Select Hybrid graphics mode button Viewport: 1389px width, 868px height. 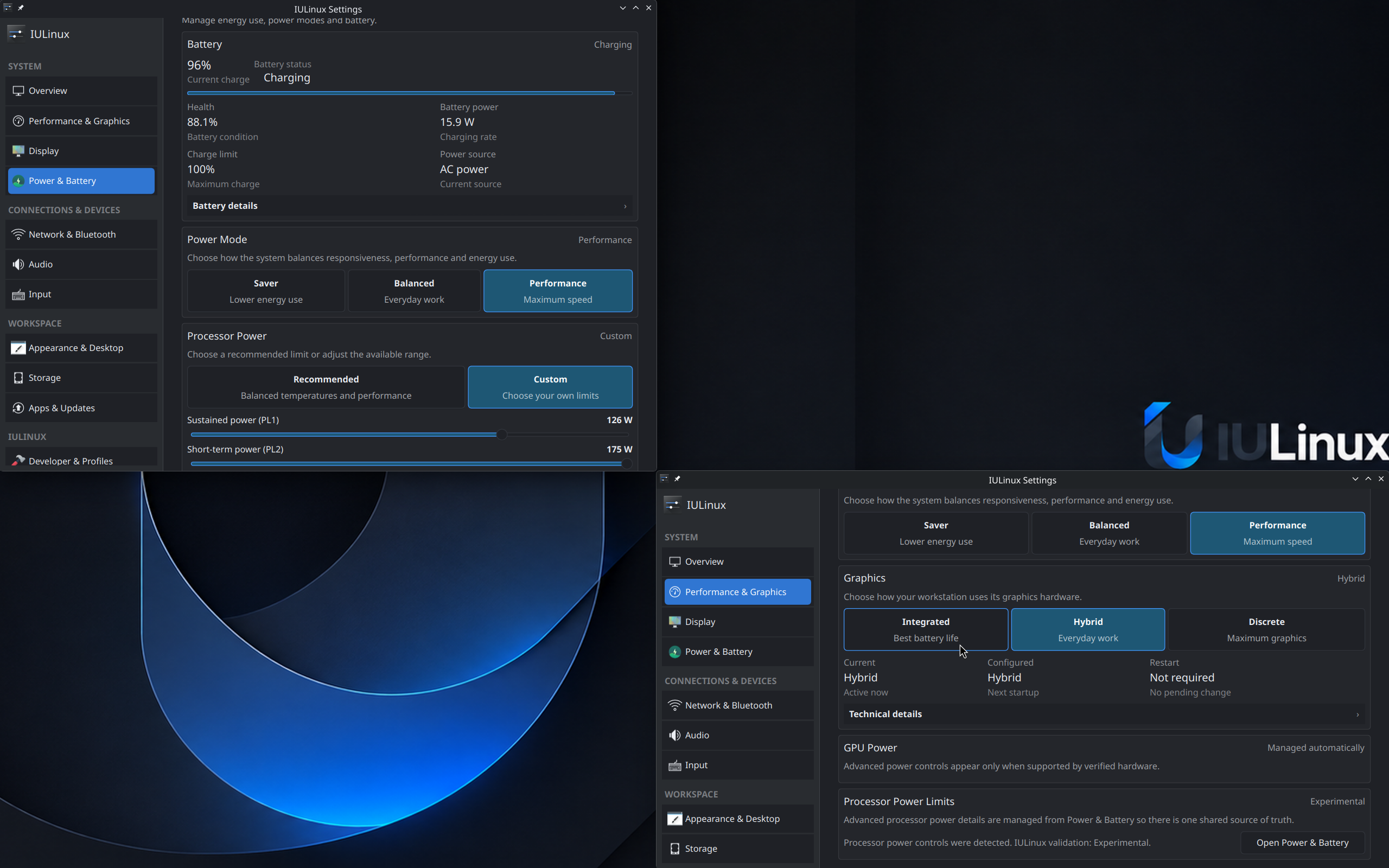1088,630
